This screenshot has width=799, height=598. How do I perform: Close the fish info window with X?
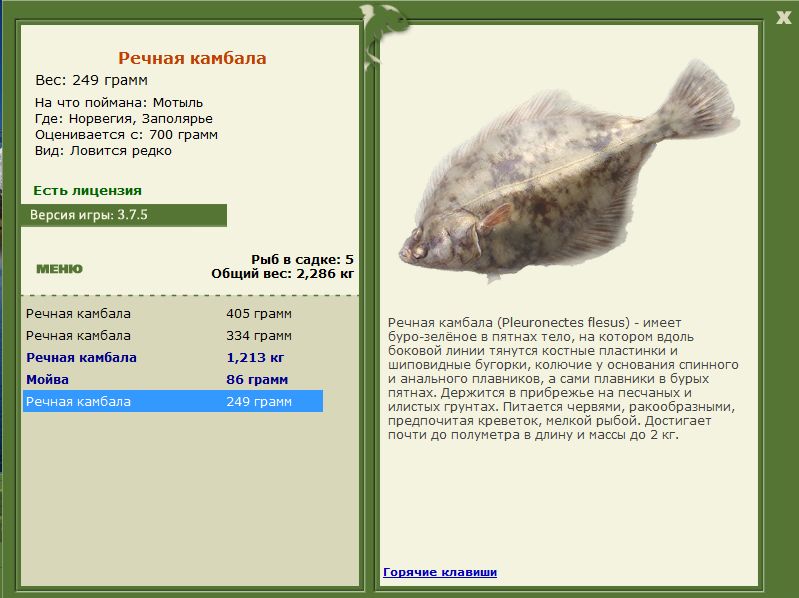[783, 18]
